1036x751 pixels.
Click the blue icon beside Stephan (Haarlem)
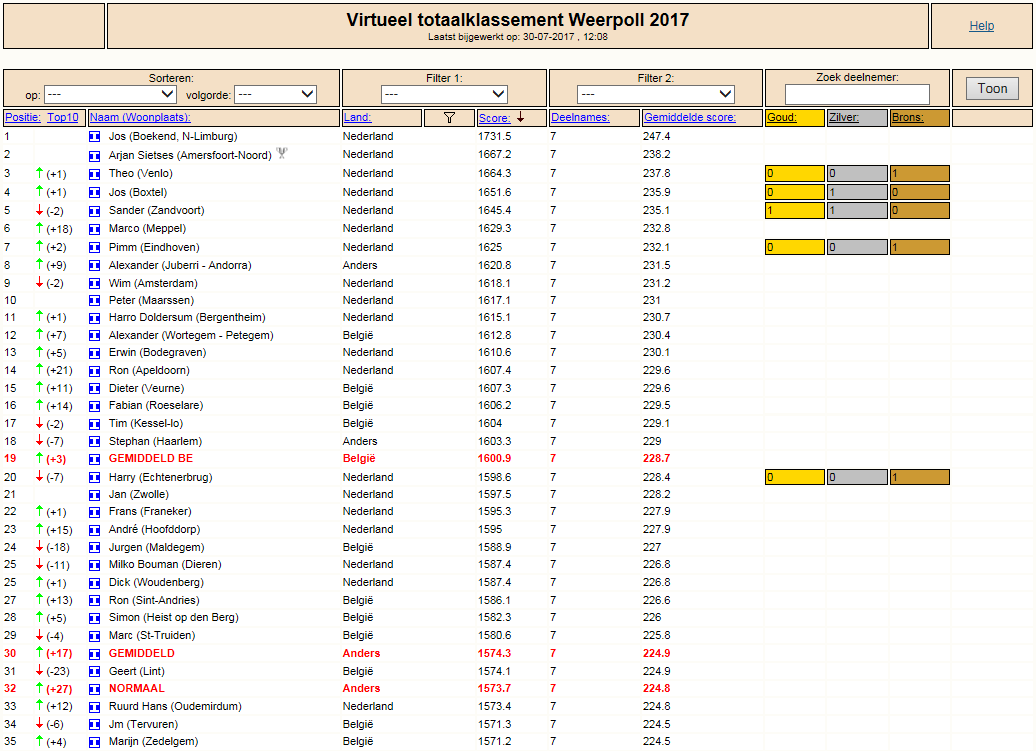pos(94,441)
